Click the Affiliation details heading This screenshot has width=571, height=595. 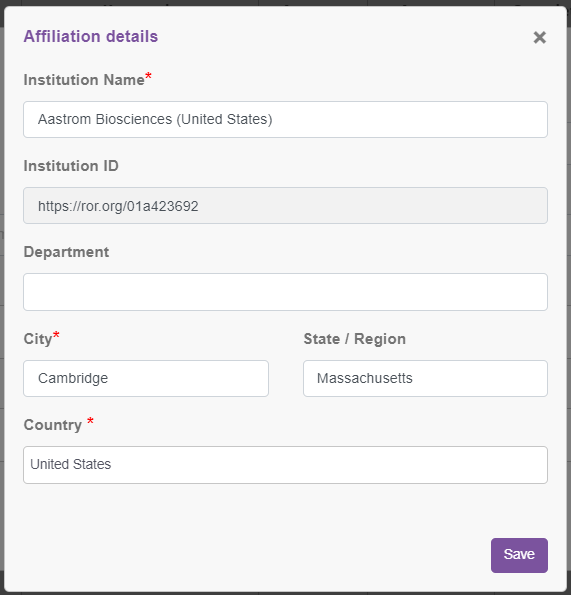point(91,36)
